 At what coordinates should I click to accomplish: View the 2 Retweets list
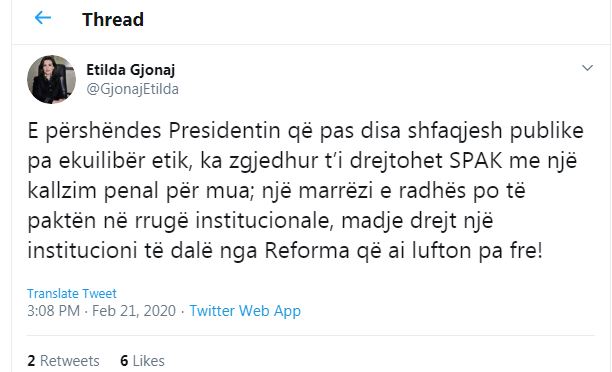[x=63, y=361]
